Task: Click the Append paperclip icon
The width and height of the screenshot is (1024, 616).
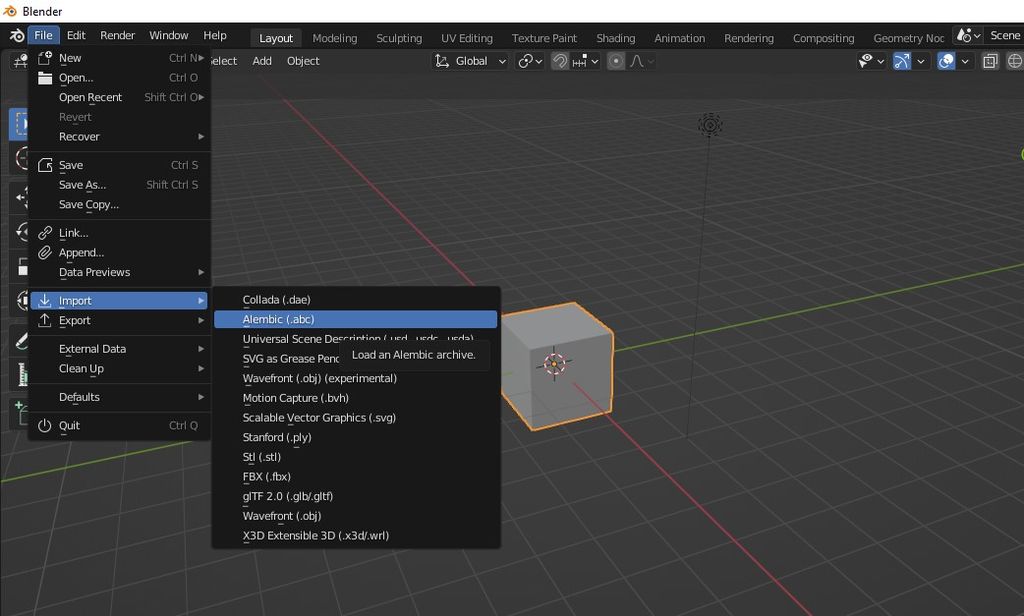Action: [x=45, y=253]
